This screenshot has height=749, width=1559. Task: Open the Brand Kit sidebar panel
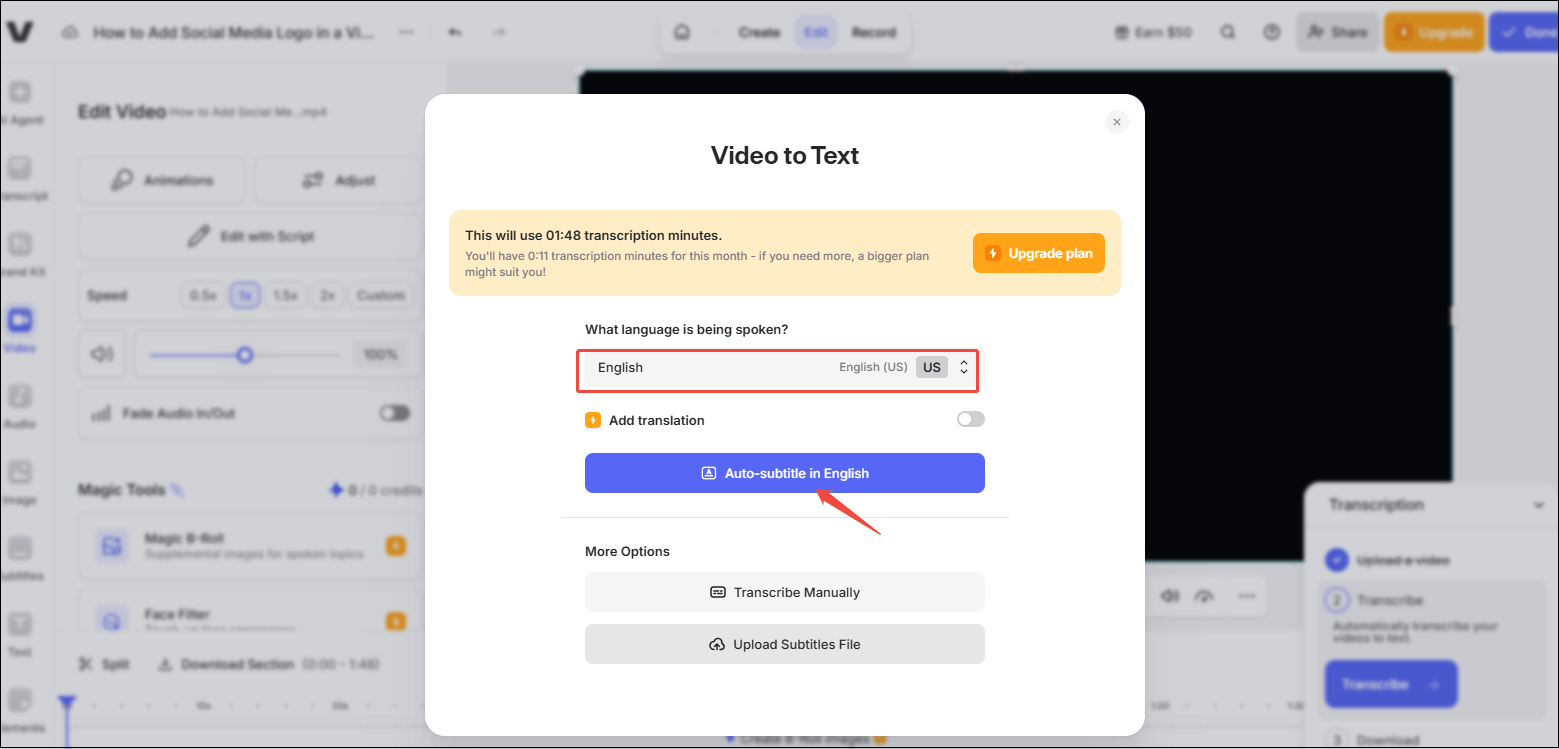20,254
